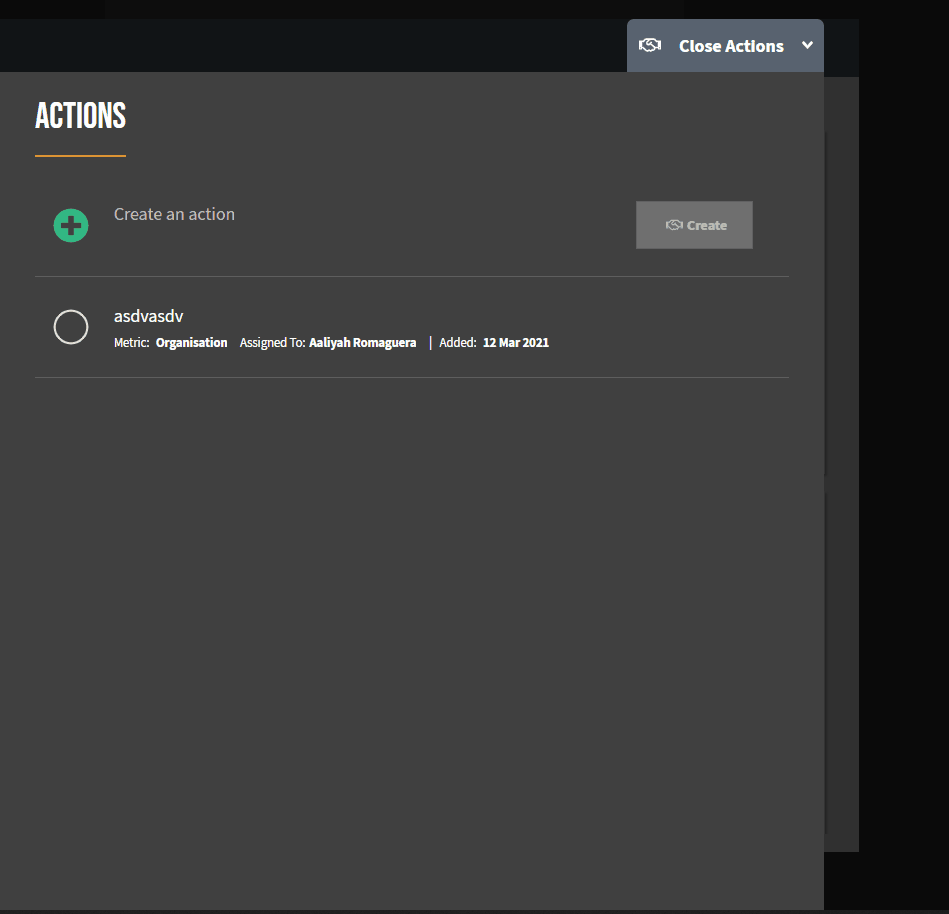
Task: Click the ACTIONS panel heading
Action: 80,116
